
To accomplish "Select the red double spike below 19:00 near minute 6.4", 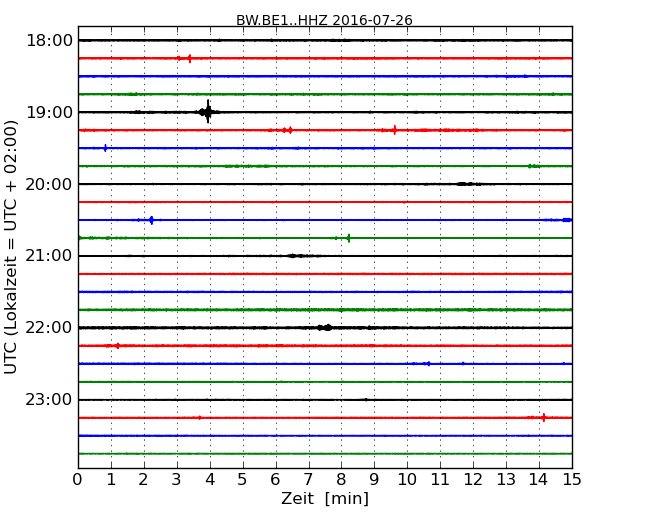I will tap(287, 130).
